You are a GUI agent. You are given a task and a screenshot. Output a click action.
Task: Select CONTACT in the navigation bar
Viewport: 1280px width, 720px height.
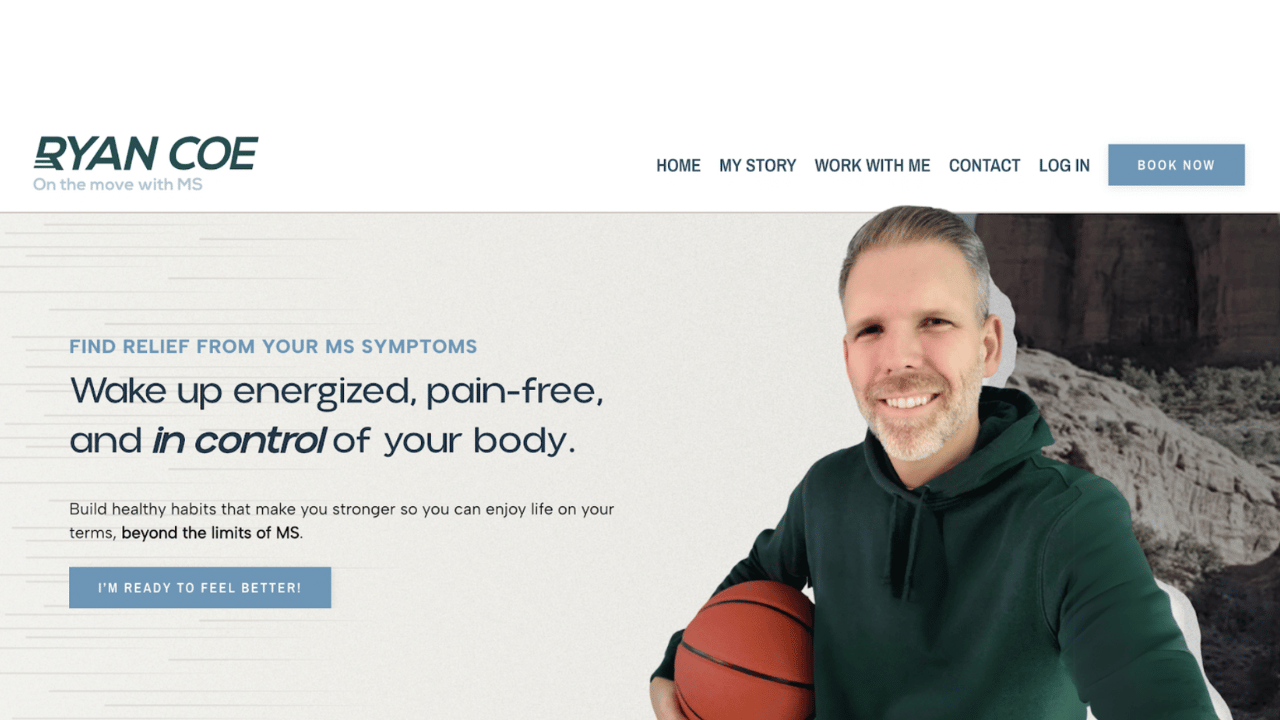coord(984,166)
